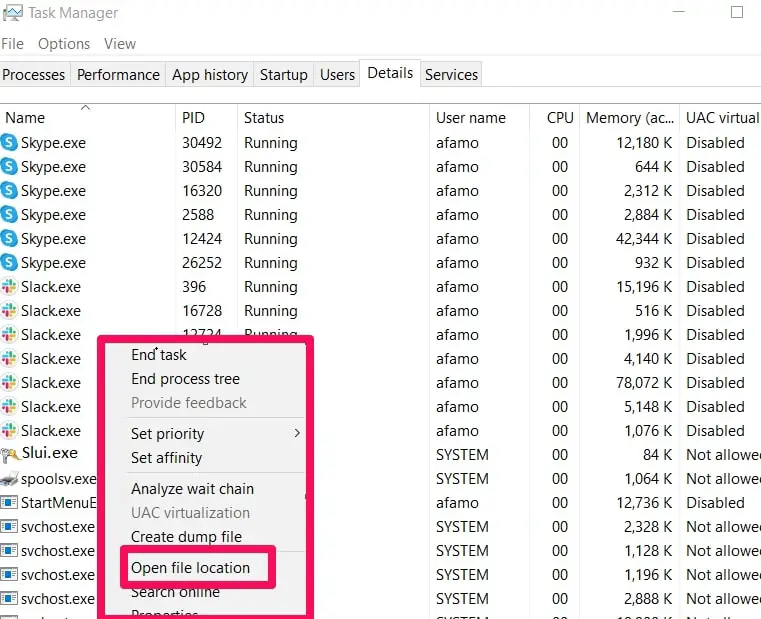This screenshot has width=761, height=619.
Task: Open the Options menu
Action: [64, 44]
